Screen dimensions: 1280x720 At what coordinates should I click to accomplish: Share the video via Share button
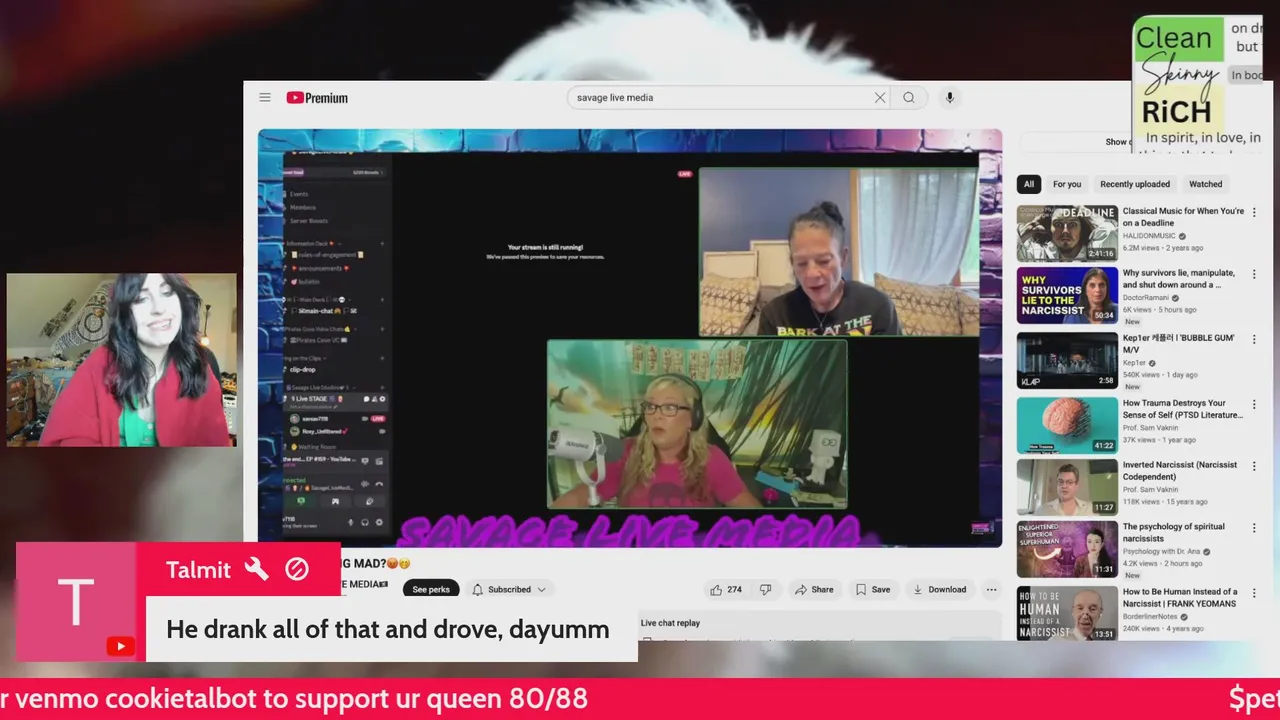(814, 590)
